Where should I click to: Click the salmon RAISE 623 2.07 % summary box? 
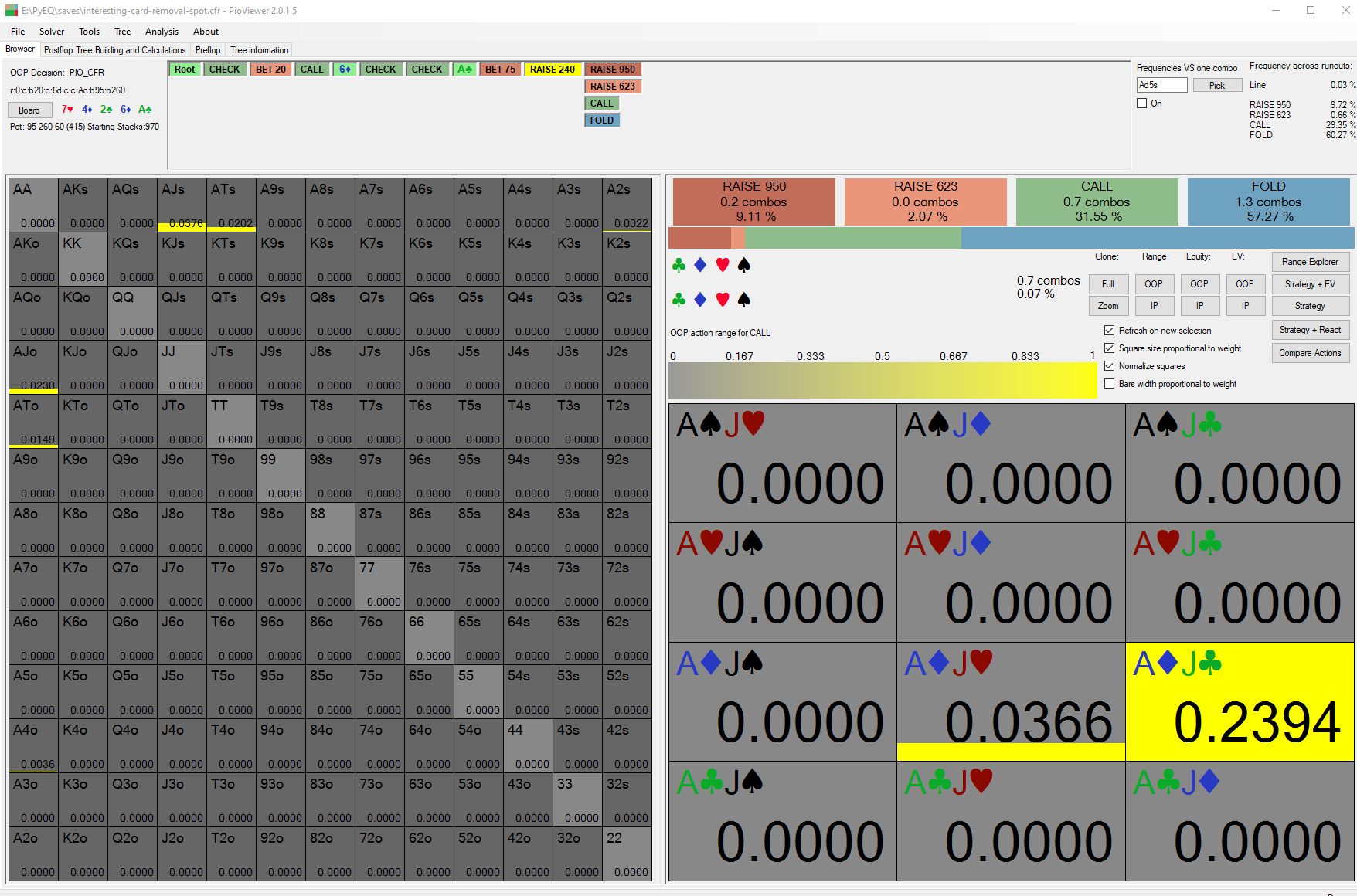pos(926,202)
